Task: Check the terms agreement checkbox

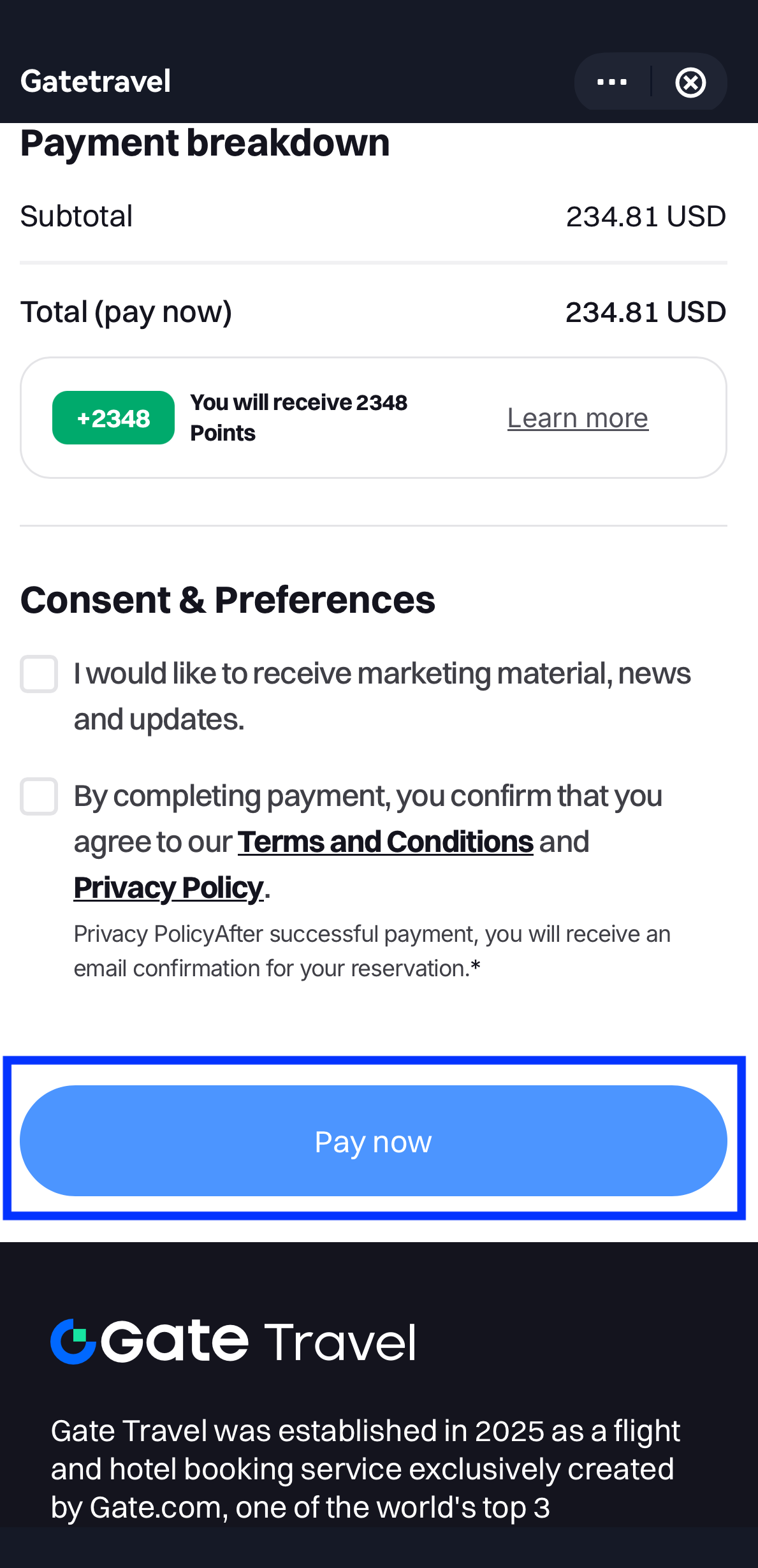Action: coord(39,796)
